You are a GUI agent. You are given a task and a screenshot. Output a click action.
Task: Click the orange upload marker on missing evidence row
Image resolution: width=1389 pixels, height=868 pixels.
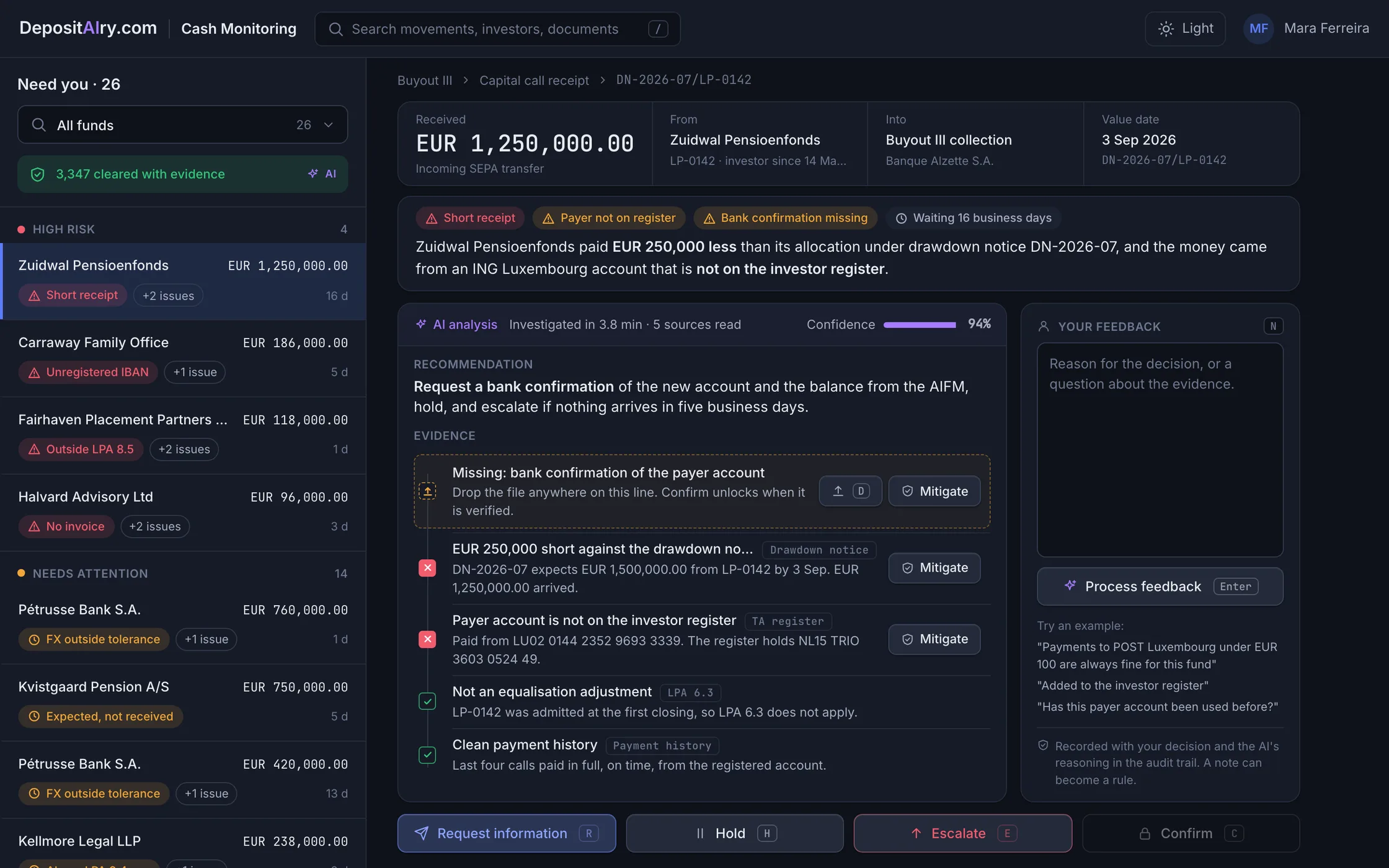point(427,491)
